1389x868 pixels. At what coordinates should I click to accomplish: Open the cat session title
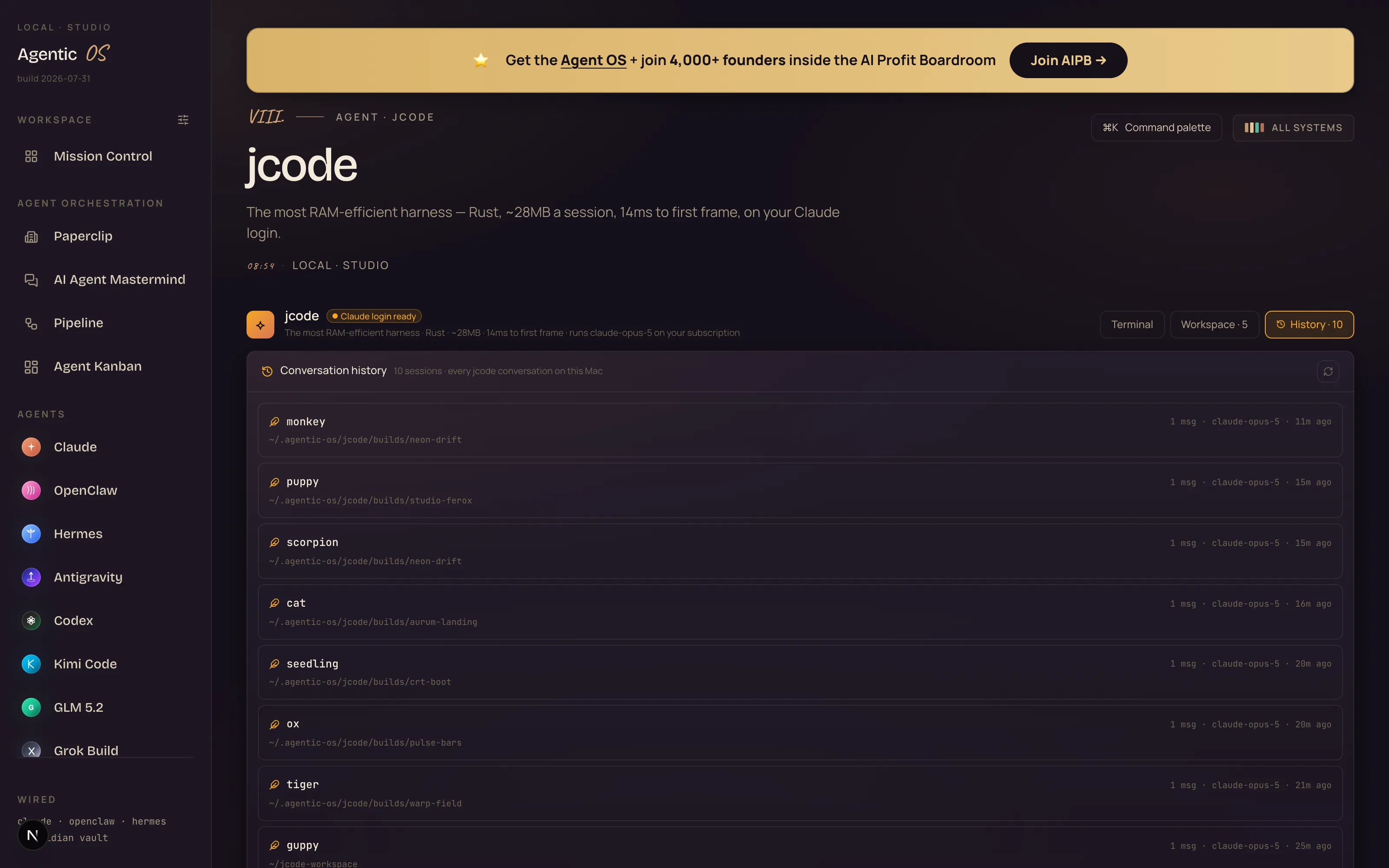coord(296,603)
